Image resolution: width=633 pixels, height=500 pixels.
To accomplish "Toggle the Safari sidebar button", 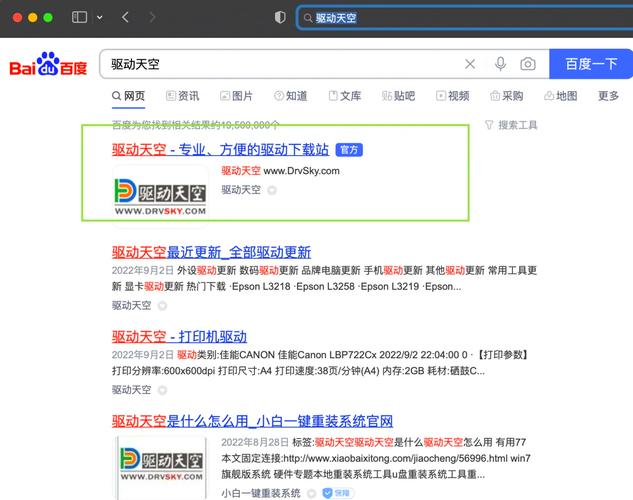I will pos(79,17).
